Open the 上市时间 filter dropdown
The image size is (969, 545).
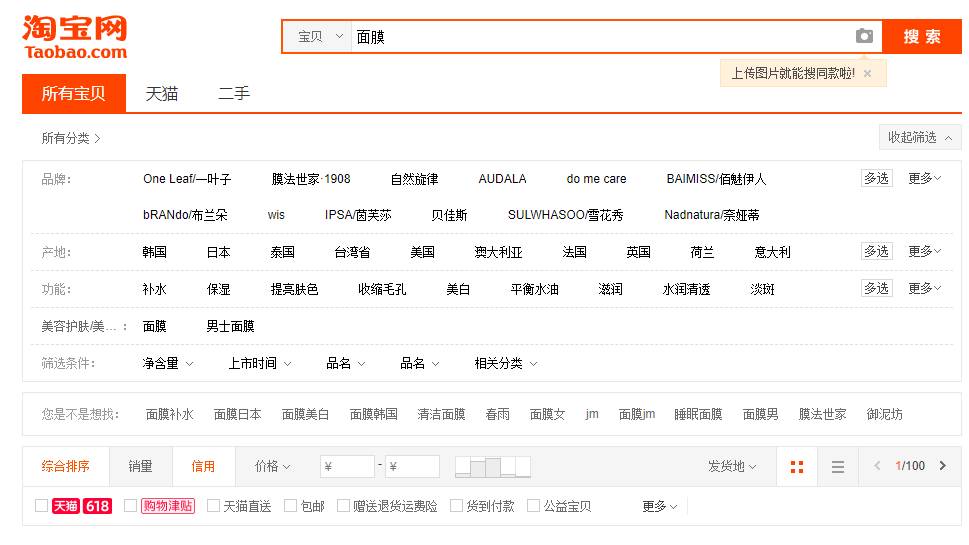point(260,363)
